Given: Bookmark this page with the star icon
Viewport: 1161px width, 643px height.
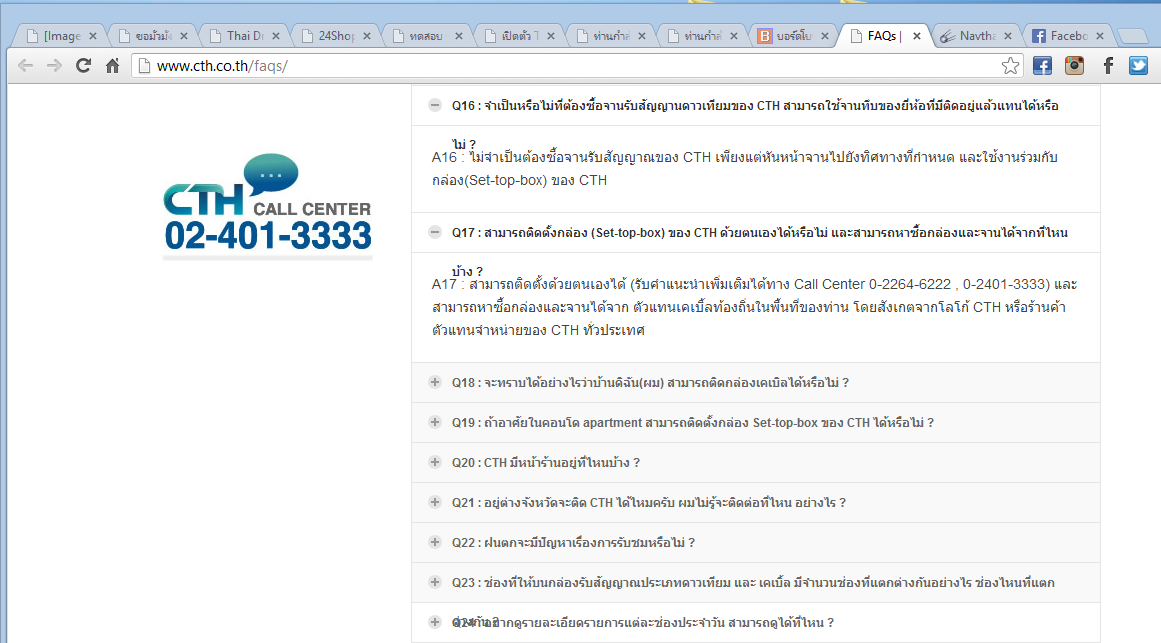Looking at the screenshot, I should pyautogui.click(x=1010, y=66).
